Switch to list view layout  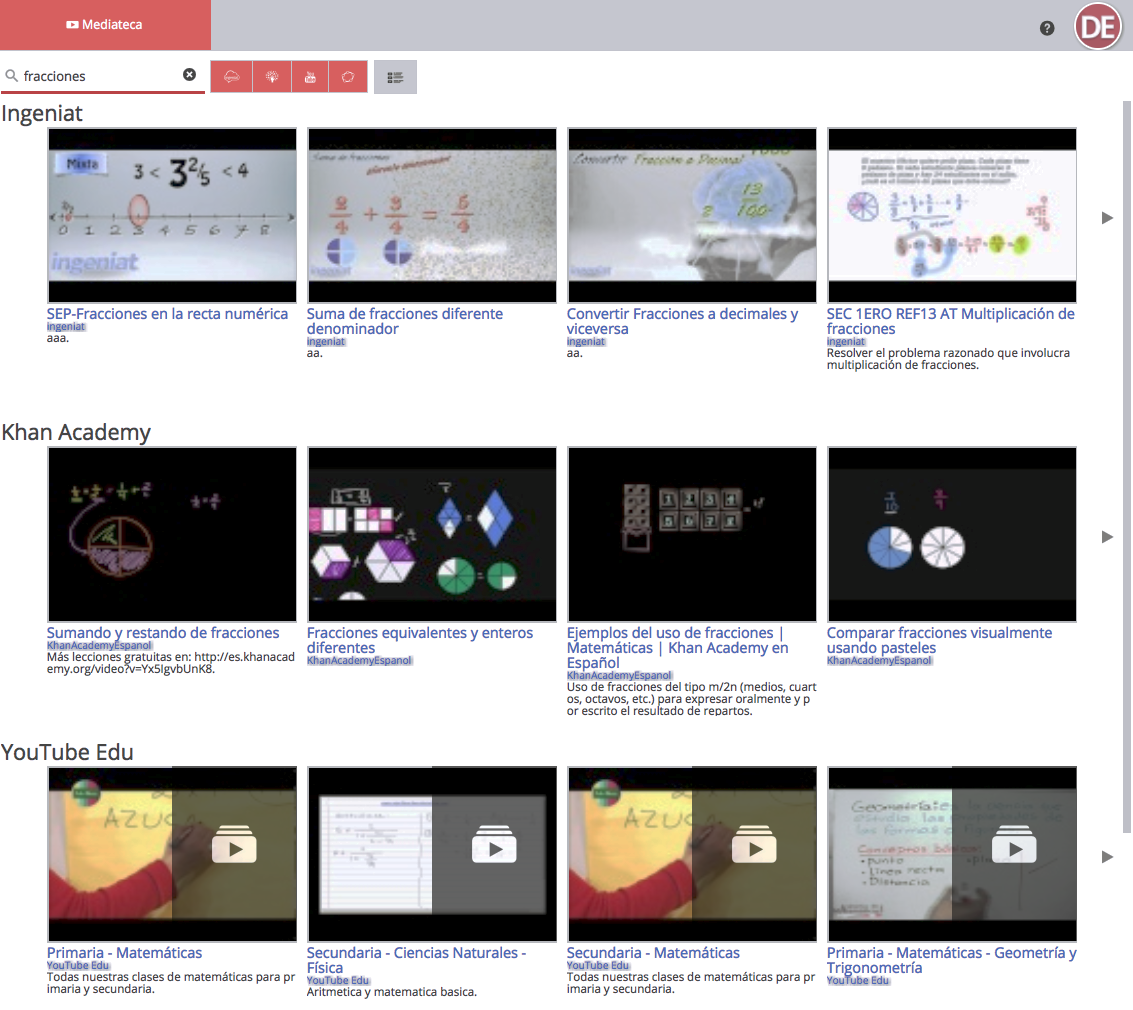tap(395, 77)
